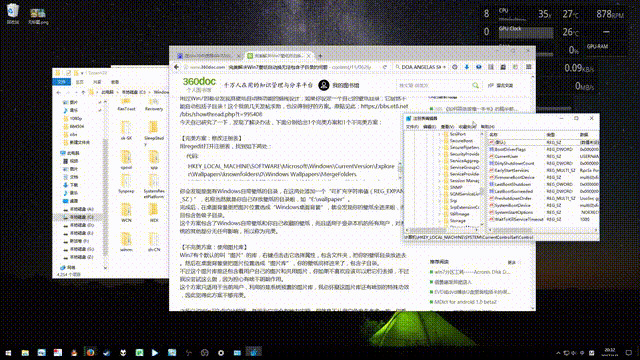
Task: Open File Explorer from the taskbar
Action: click(x=25, y=353)
